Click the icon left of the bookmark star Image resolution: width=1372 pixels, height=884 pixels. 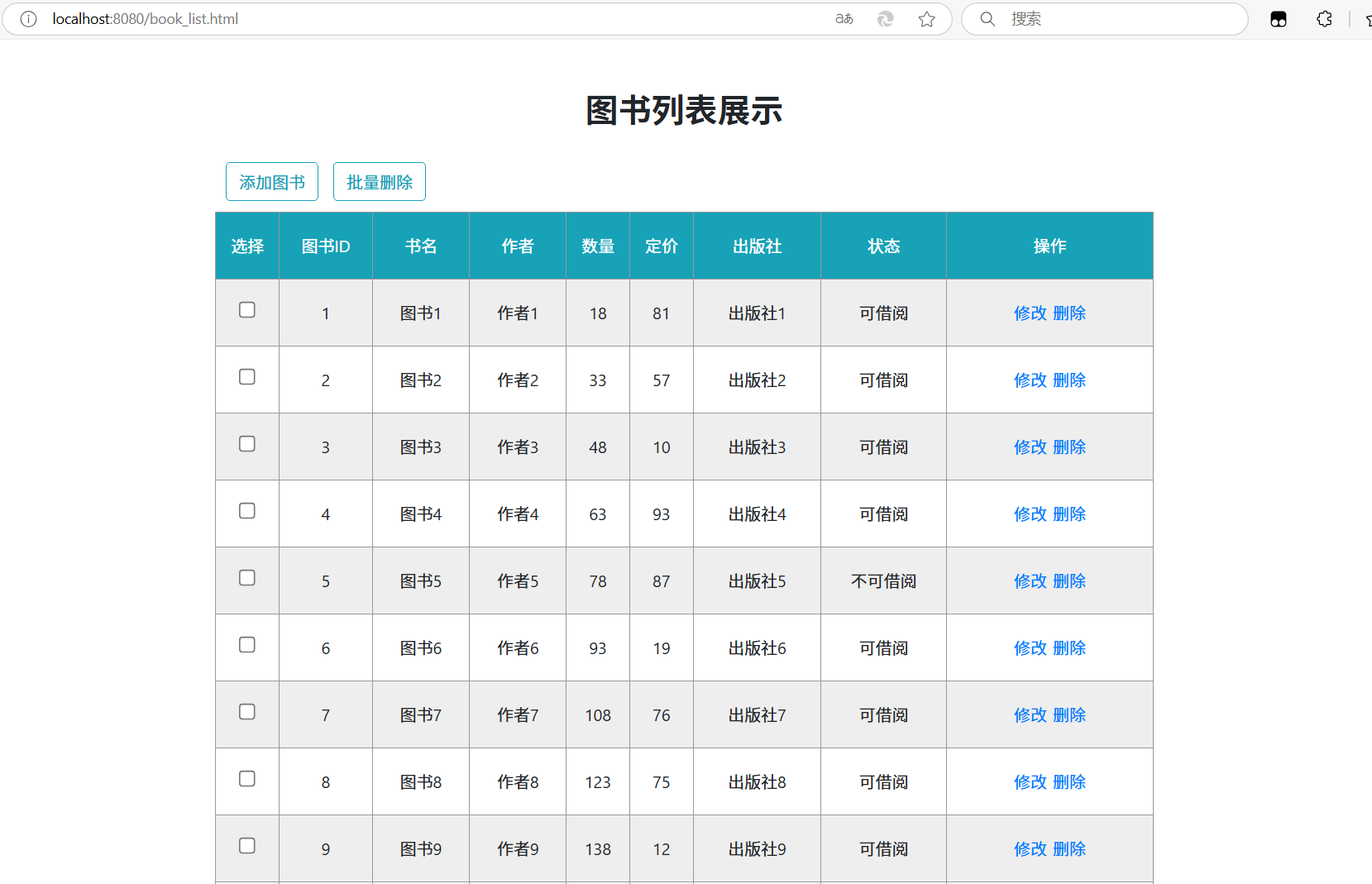[x=885, y=19]
